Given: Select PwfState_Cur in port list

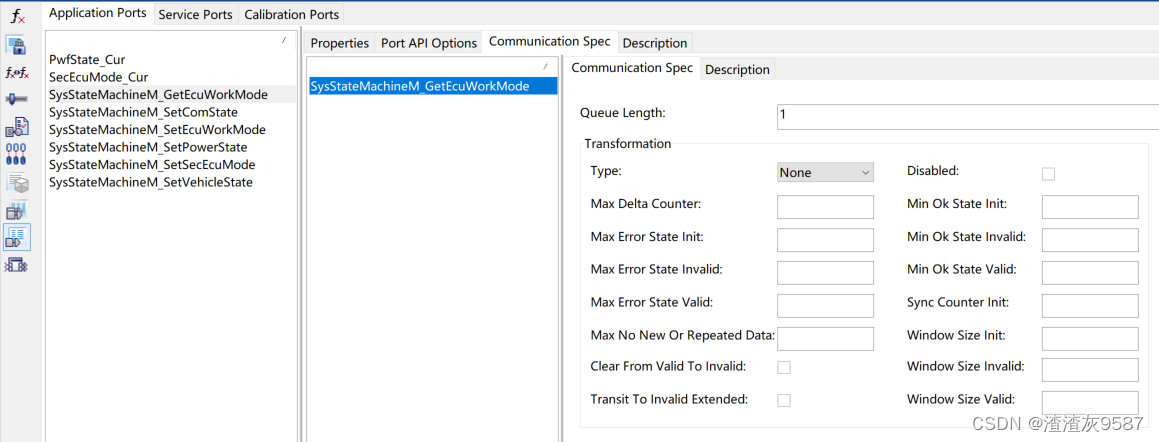Looking at the screenshot, I should coord(87,60).
